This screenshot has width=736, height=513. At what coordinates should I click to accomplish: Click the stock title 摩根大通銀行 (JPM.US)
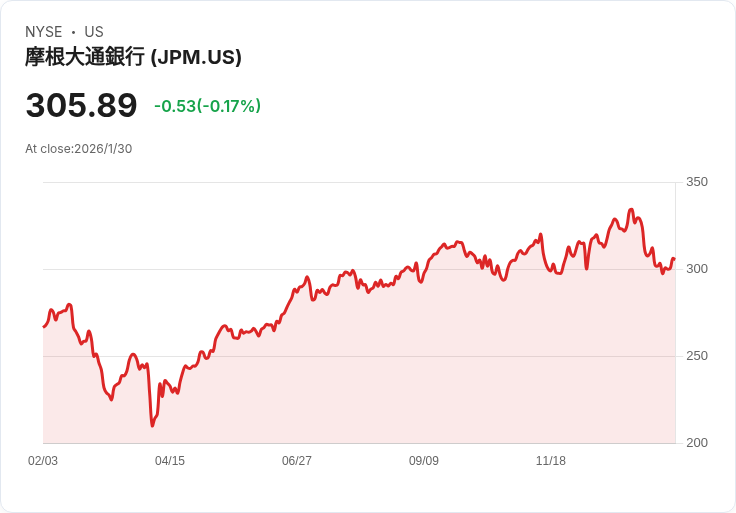[133, 57]
